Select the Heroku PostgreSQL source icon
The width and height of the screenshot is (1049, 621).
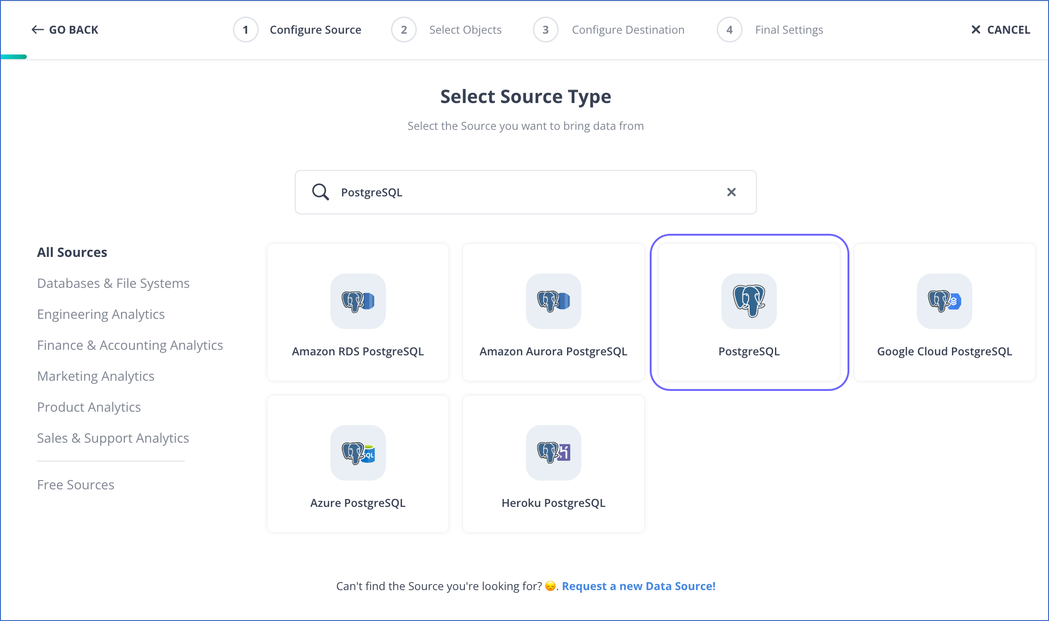pyautogui.click(x=553, y=453)
